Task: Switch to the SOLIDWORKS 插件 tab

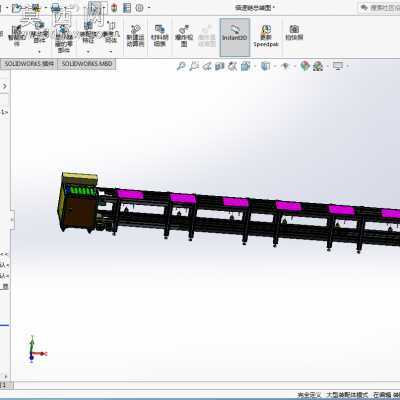Action: point(29,64)
